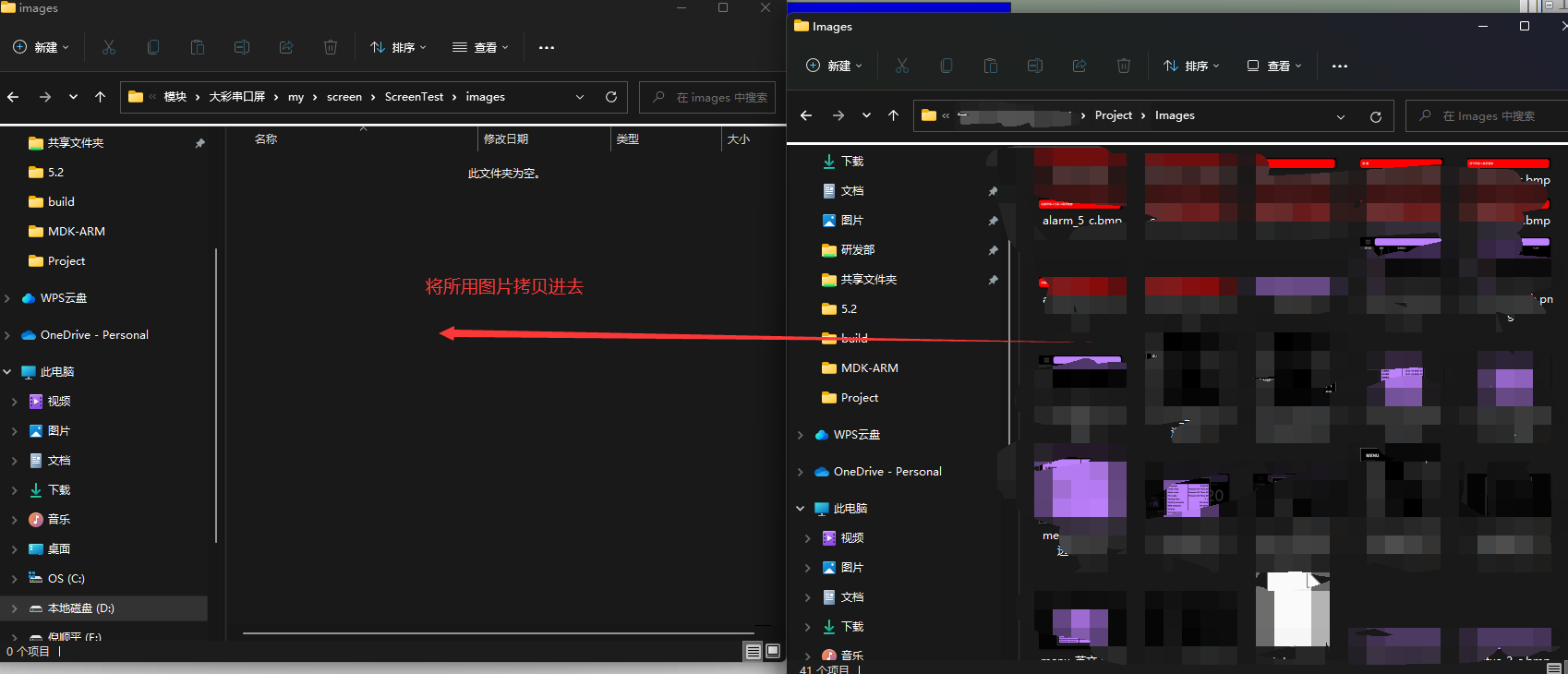Click the paste icon in the Images window on the right
1568x674 pixels.
[991, 66]
